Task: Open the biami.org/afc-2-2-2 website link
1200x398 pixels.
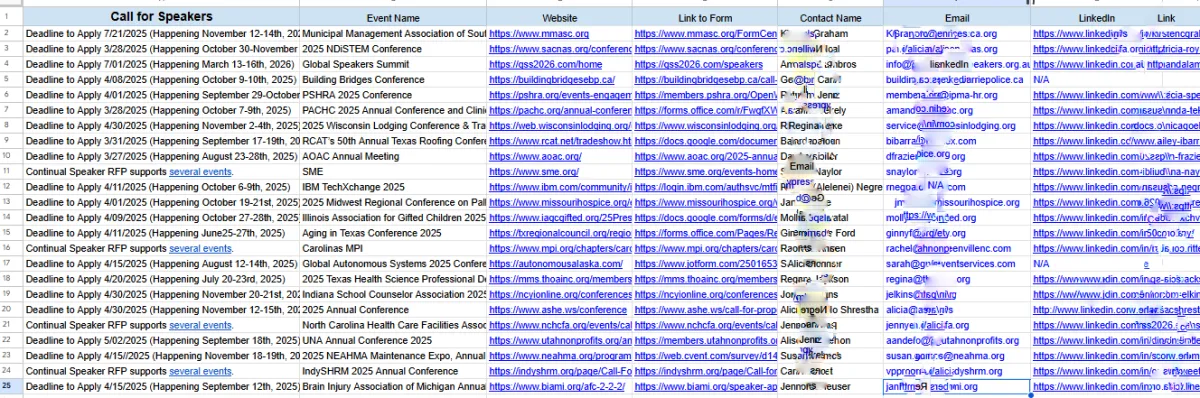Action: click(556, 386)
